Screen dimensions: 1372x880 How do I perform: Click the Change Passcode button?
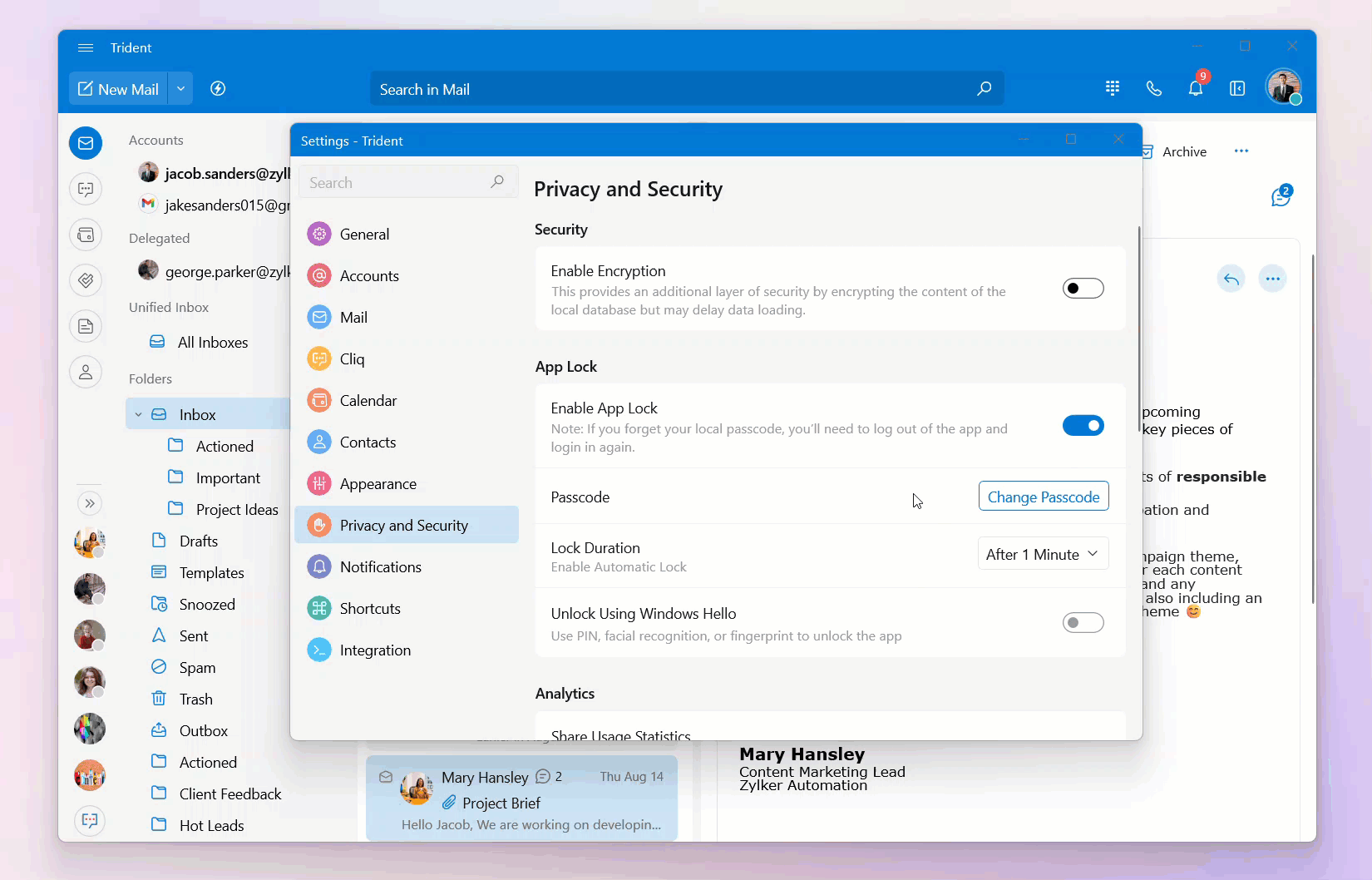click(1044, 497)
